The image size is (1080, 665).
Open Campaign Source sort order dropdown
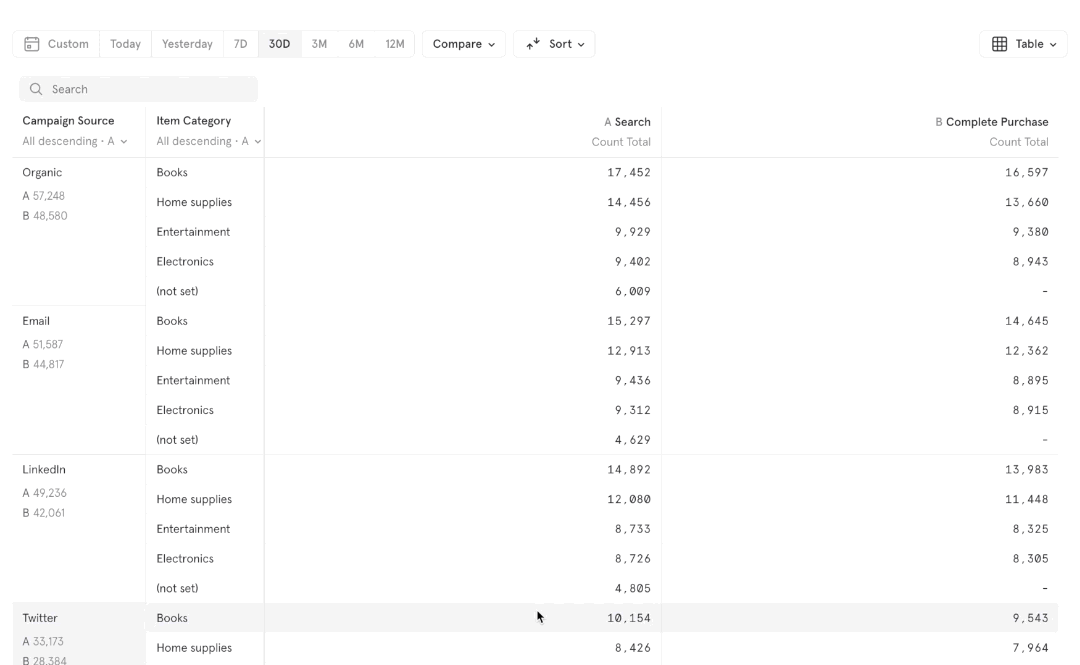click(x=74, y=141)
